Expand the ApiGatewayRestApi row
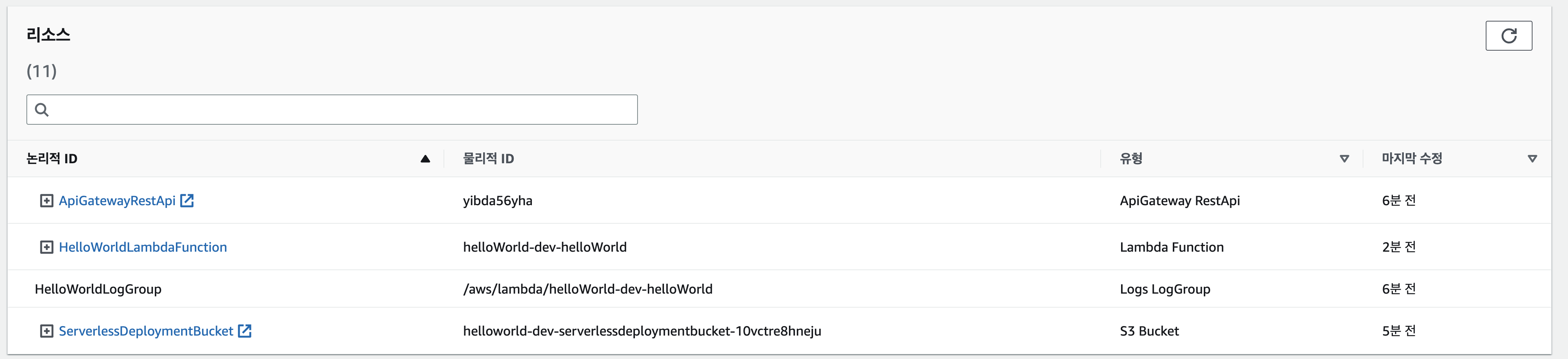This screenshot has width=1568, height=359. [46, 201]
